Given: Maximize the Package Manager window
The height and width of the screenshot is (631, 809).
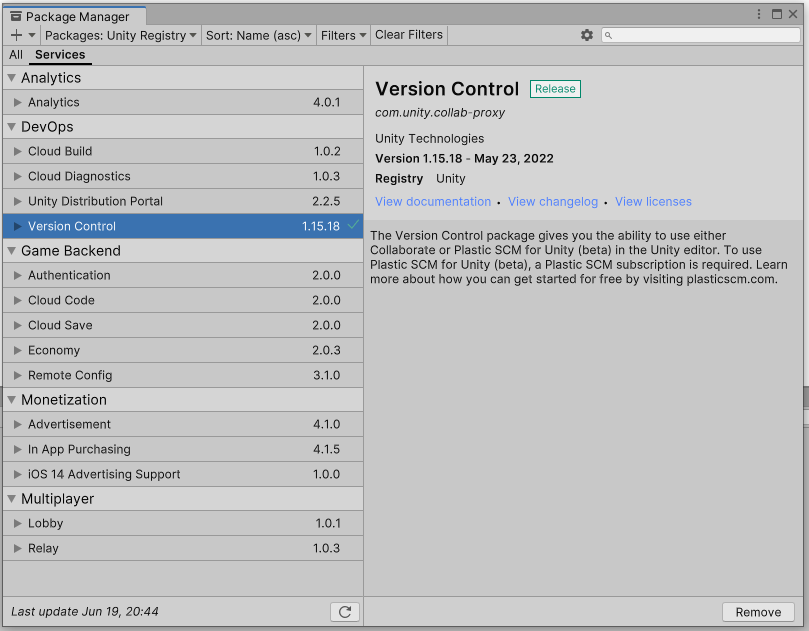Looking at the screenshot, I should [776, 14].
